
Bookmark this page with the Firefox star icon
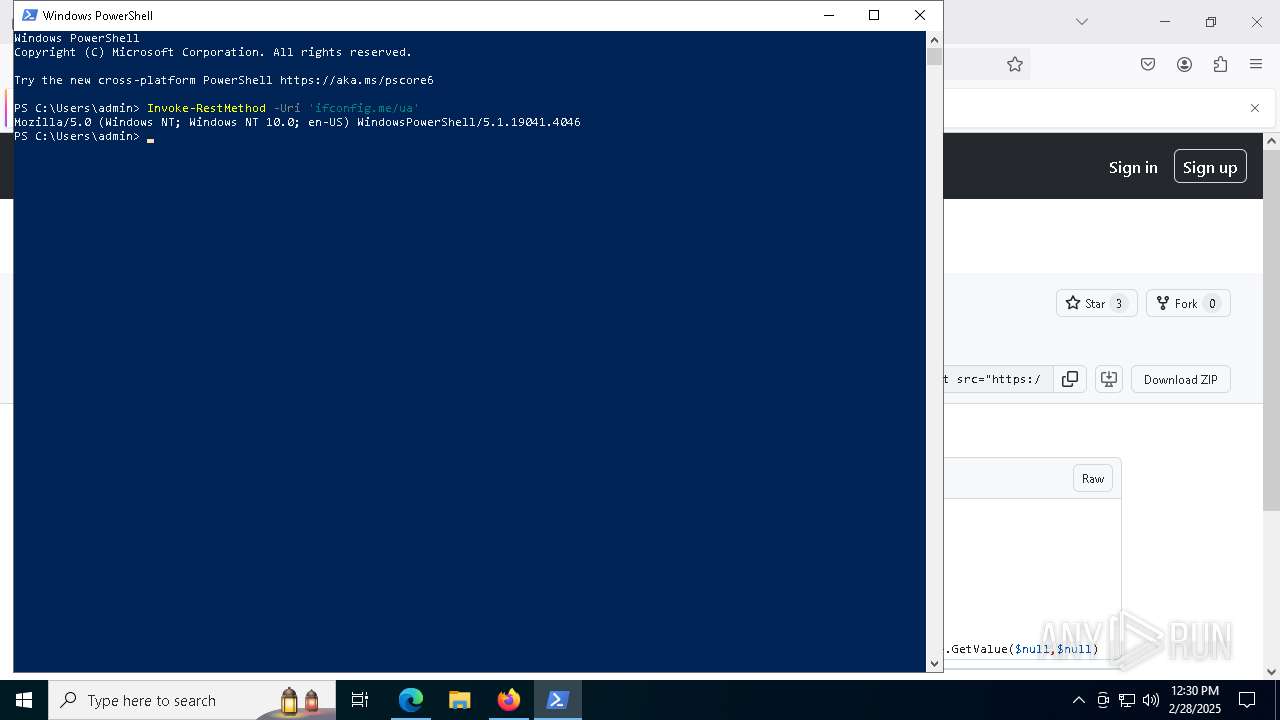pyautogui.click(x=1015, y=64)
